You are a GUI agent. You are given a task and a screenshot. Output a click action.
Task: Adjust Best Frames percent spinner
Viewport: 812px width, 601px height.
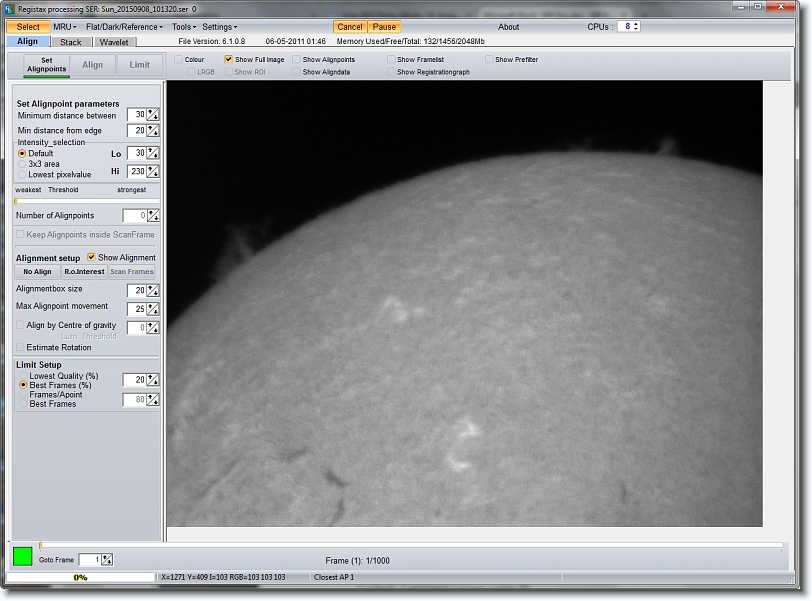[153, 380]
